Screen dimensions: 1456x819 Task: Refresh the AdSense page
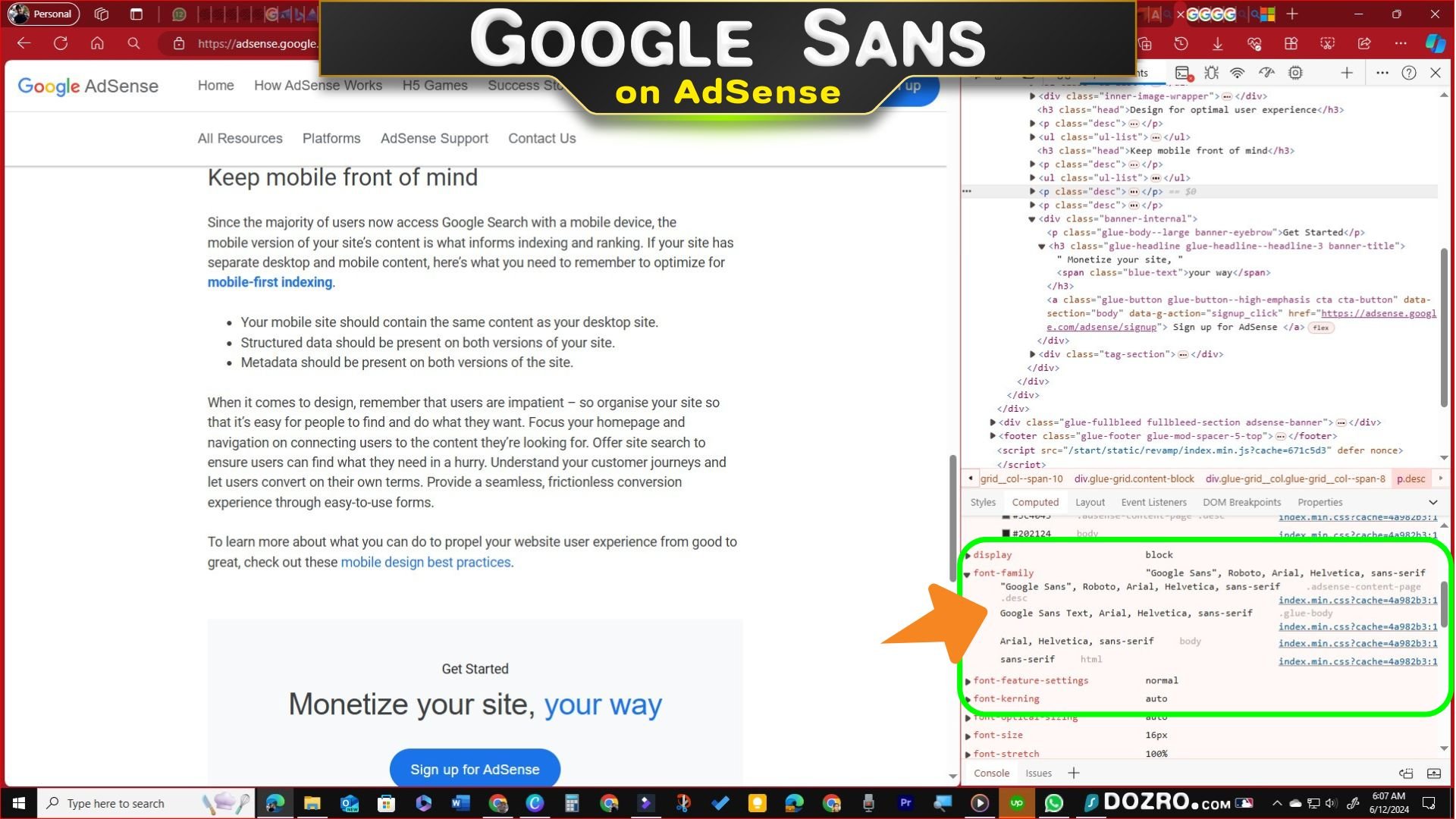tap(61, 43)
